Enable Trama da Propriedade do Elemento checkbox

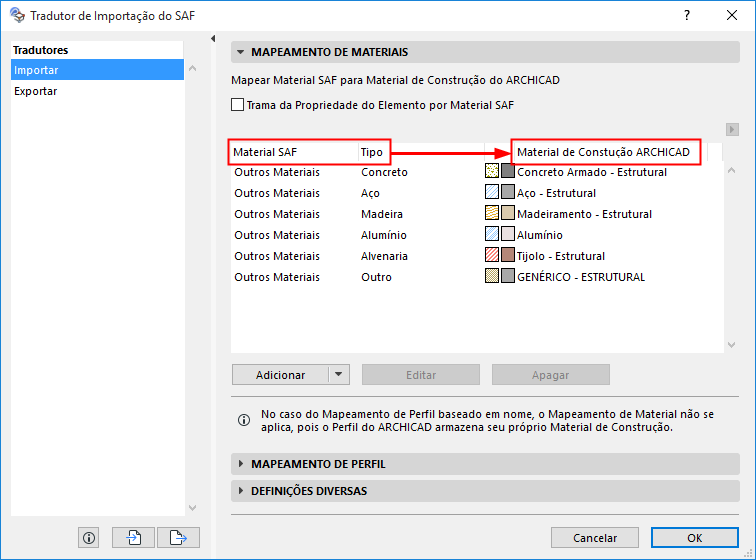237,105
